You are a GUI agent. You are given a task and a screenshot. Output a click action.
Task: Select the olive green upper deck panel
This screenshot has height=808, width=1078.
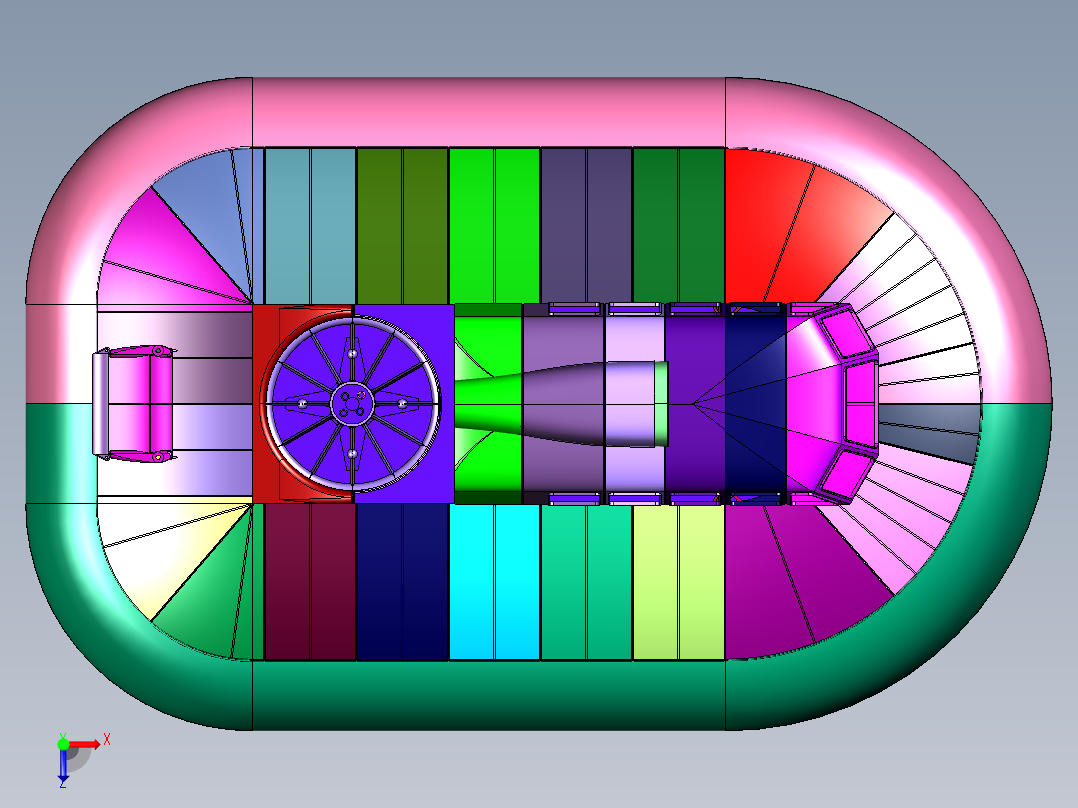coord(402,226)
